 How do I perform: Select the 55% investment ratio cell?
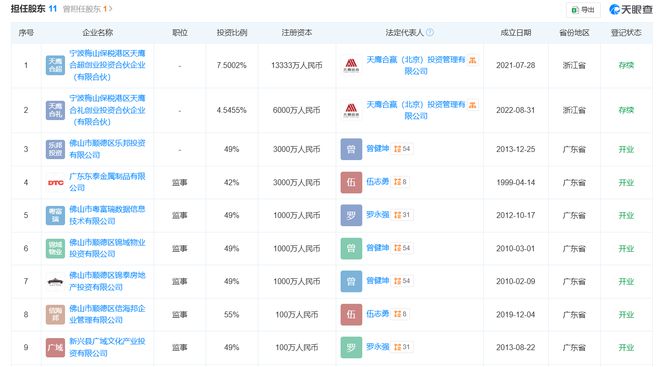coord(232,314)
